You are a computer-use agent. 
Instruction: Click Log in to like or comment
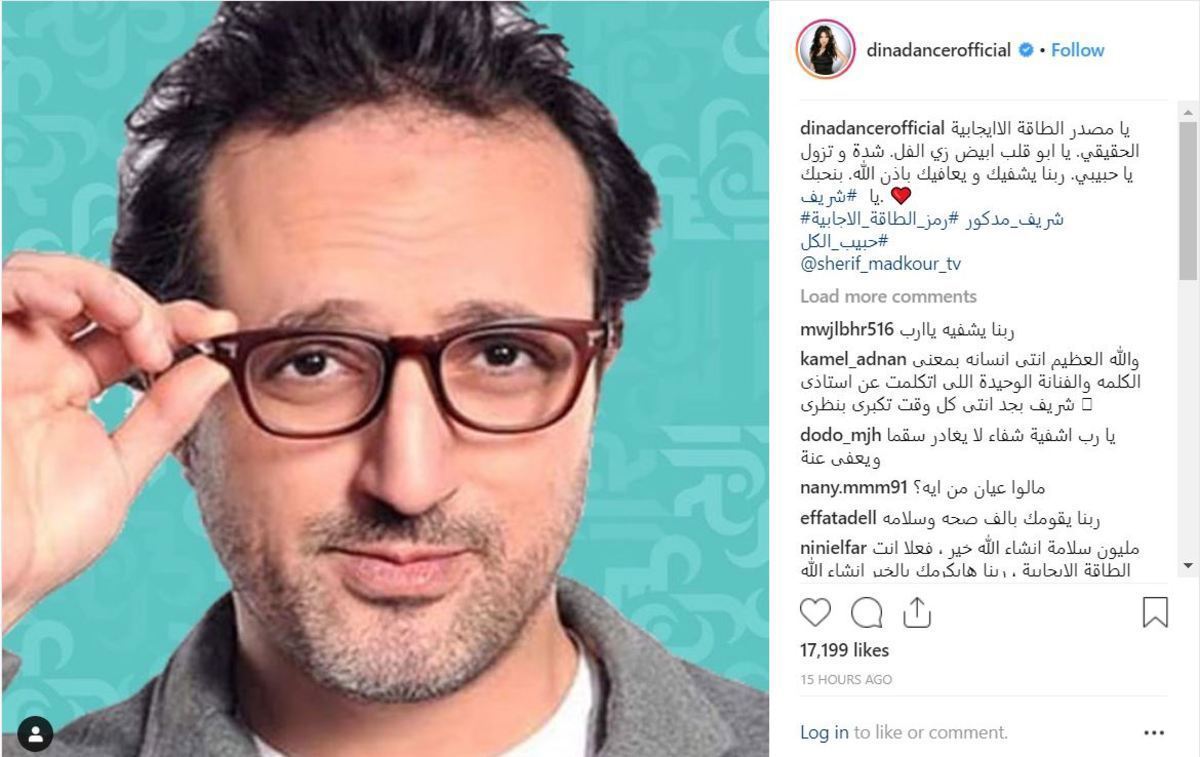pos(824,733)
